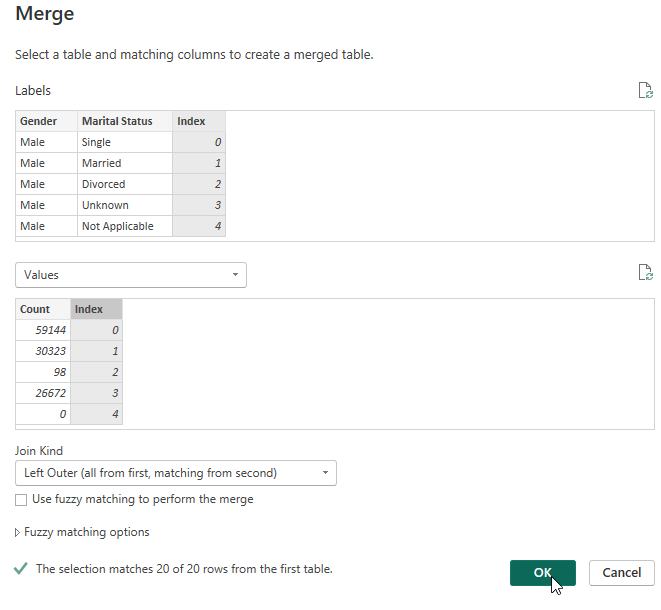Enable fuzzy matching checkbox
661x610 pixels.
point(22,499)
